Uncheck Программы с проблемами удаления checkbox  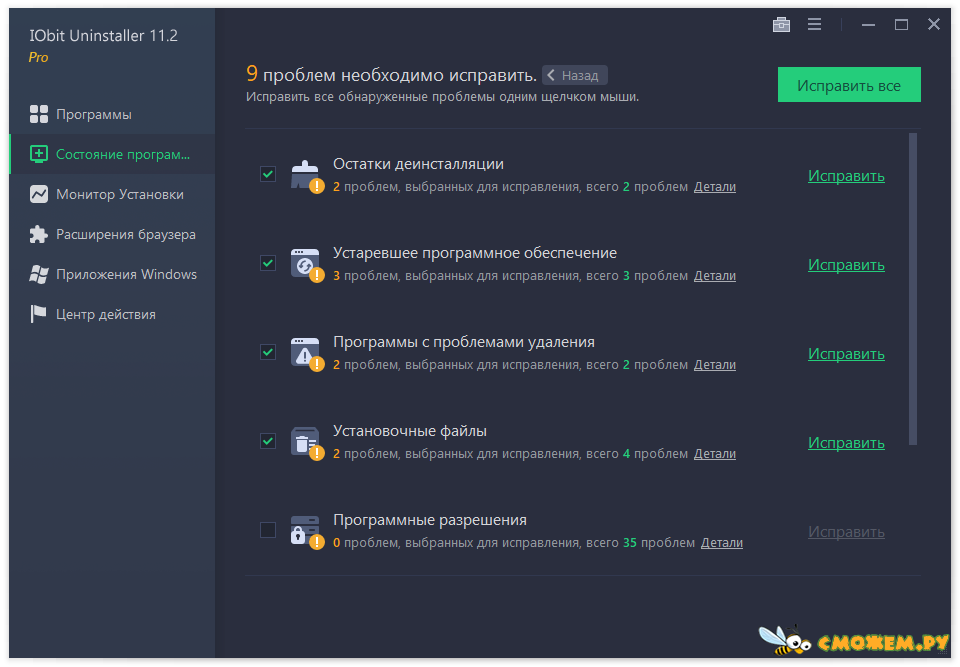(268, 352)
